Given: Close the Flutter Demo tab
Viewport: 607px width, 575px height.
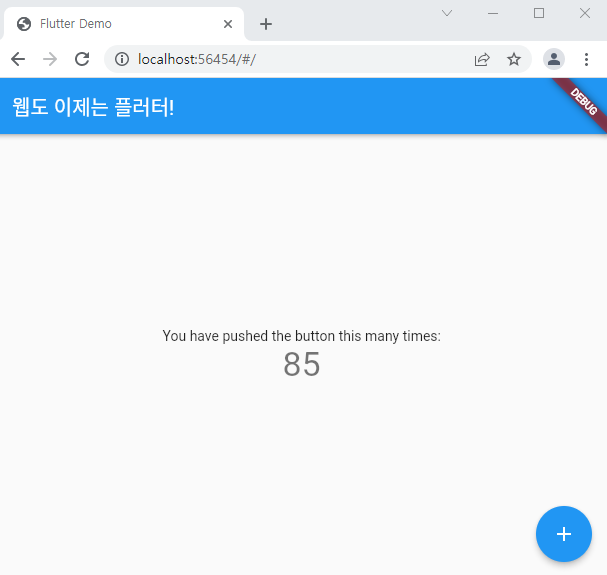Looking at the screenshot, I should (x=228, y=24).
